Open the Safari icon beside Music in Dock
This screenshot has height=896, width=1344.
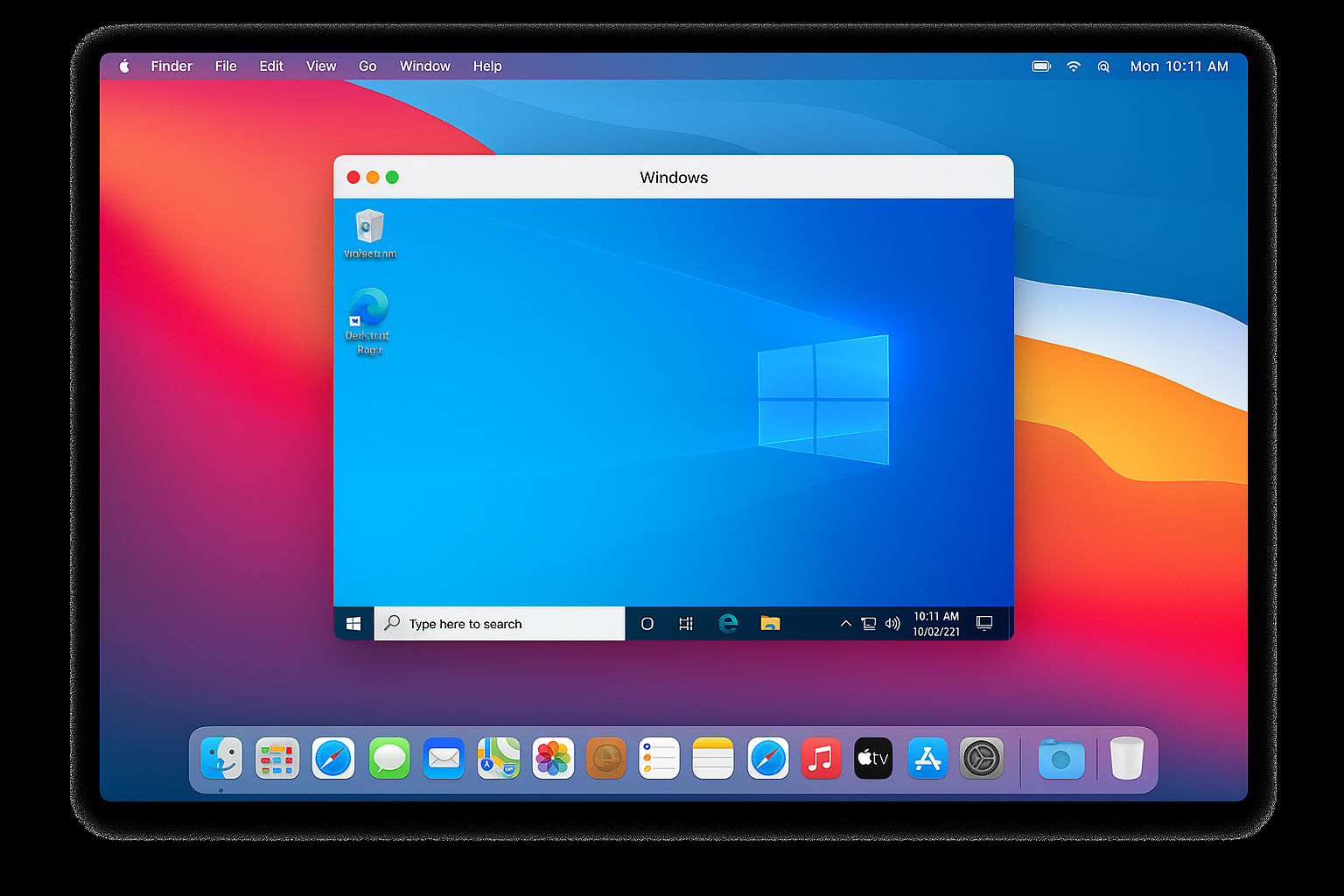(x=768, y=758)
